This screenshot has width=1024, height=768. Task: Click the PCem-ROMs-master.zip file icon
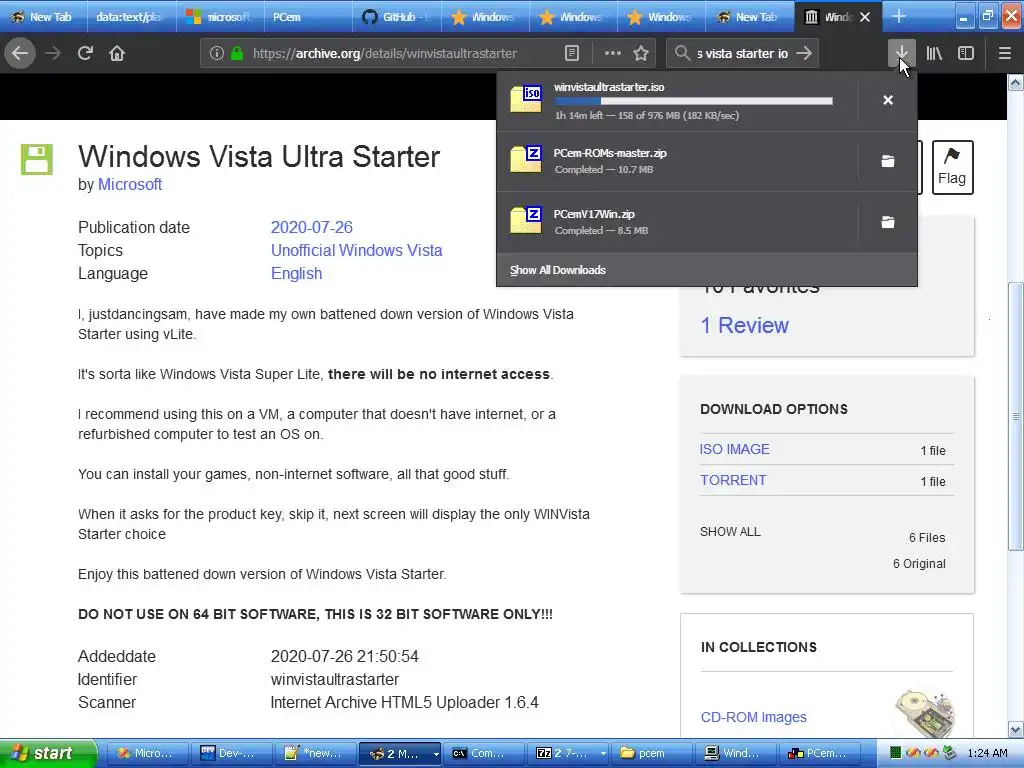coord(526,160)
